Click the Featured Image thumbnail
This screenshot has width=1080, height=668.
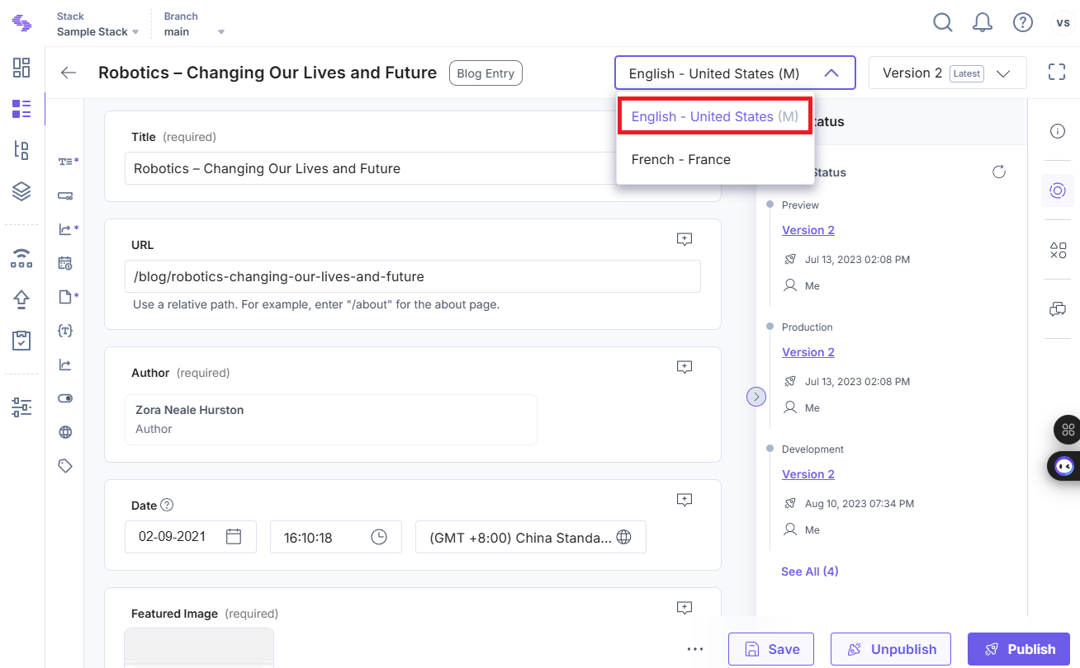coord(199,647)
